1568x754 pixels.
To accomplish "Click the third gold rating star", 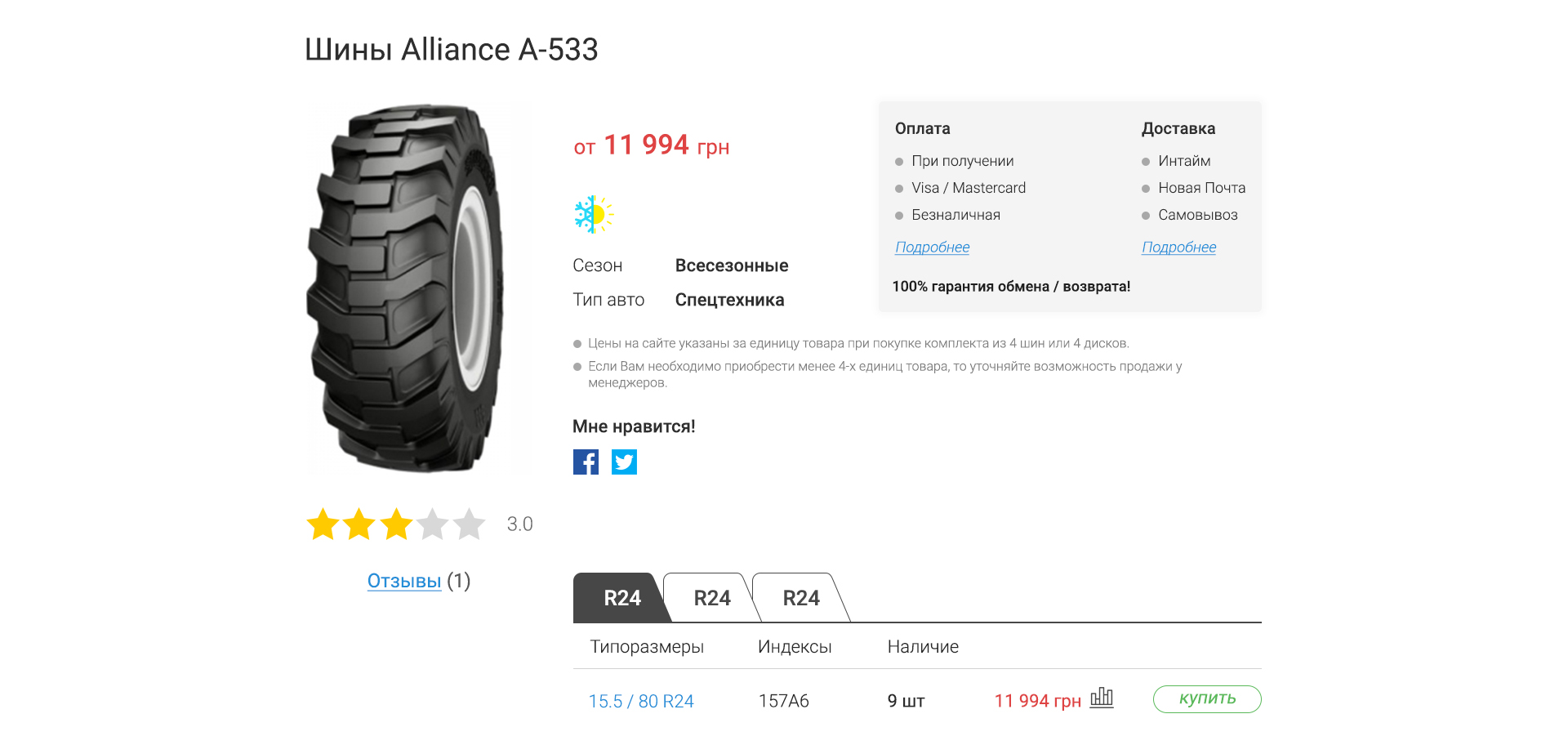I will [396, 524].
